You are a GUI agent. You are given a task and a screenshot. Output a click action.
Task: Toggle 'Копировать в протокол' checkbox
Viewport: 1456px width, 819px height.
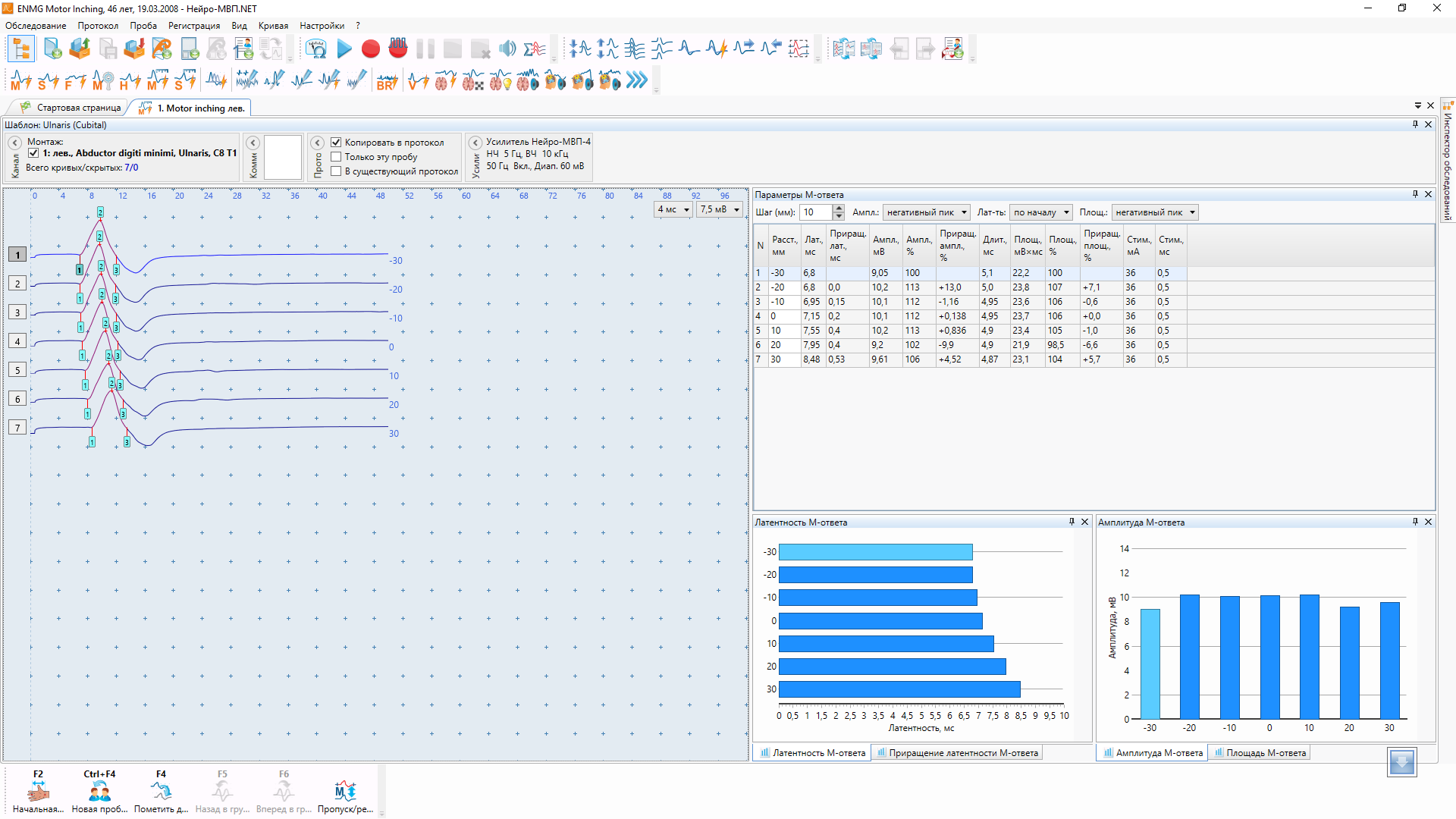336,143
